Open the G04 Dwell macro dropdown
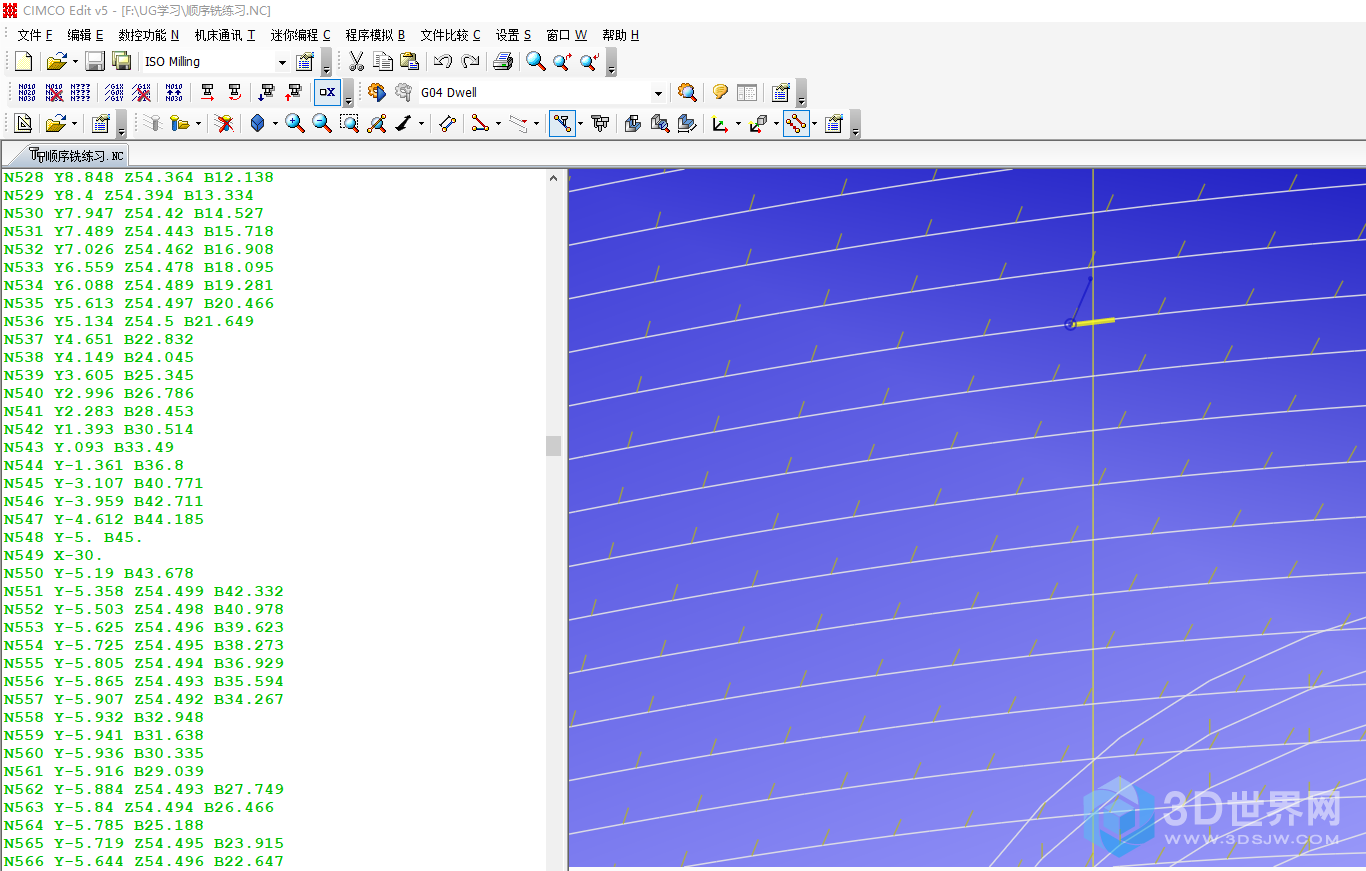The image size is (1366, 871). click(x=658, y=93)
